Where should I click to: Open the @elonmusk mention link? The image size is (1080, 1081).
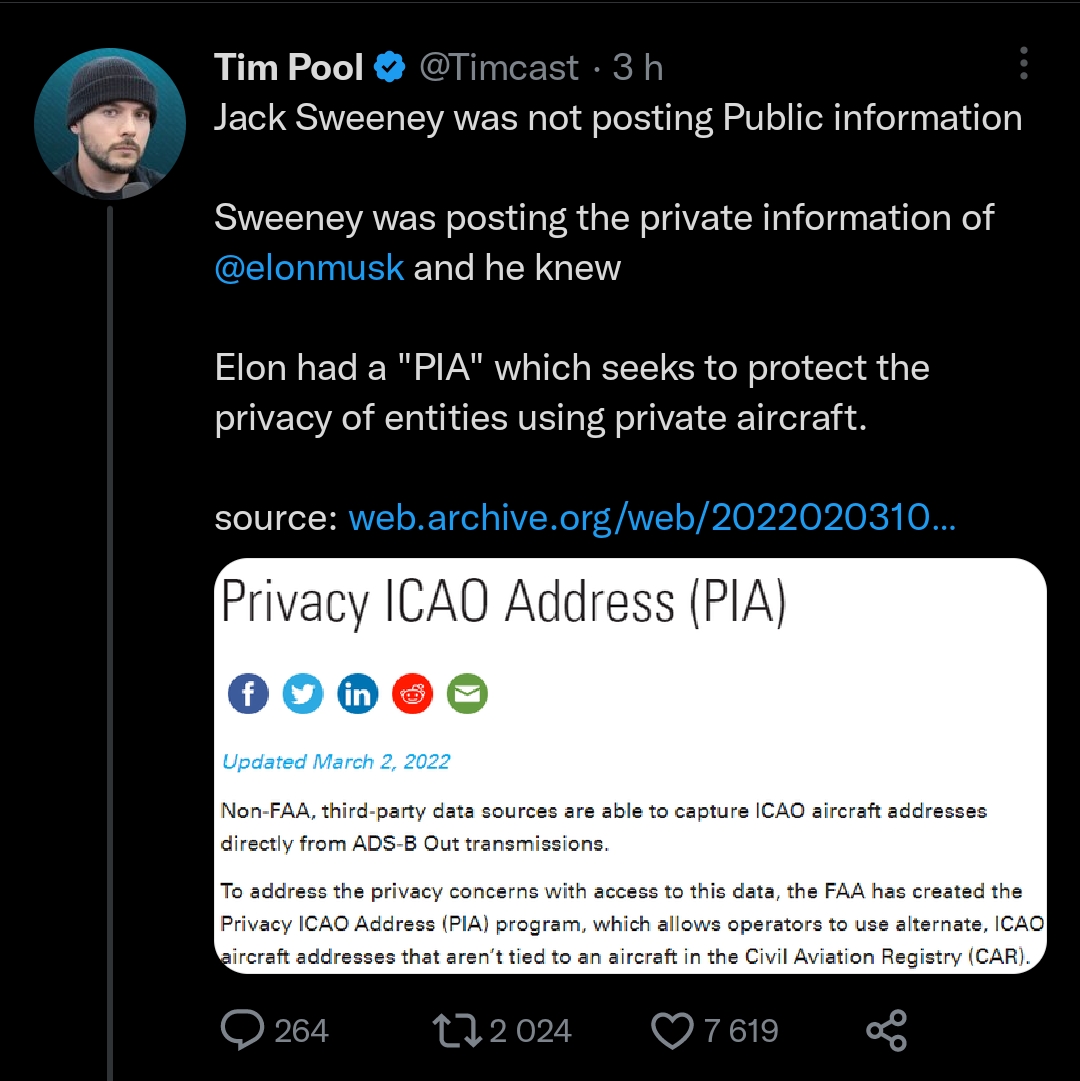pos(309,267)
